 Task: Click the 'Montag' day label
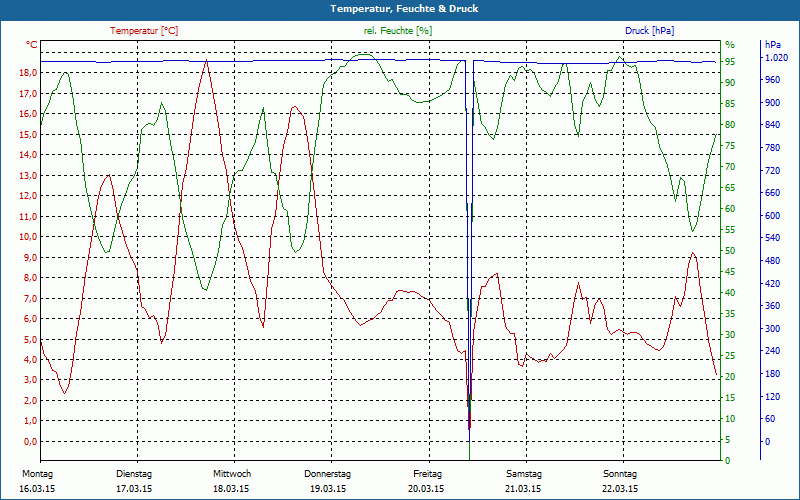(x=37, y=474)
